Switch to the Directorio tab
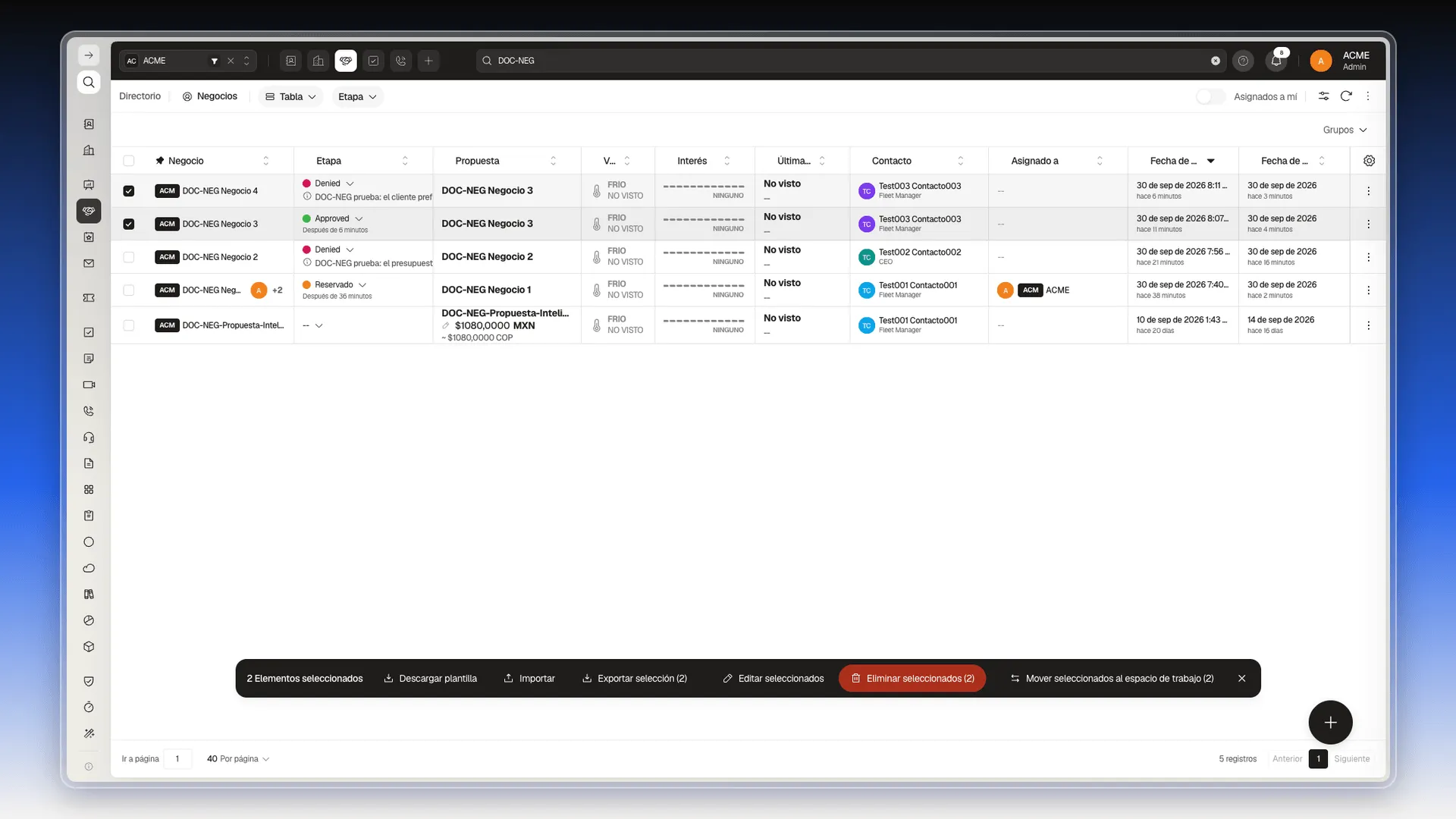The image size is (1456, 819). click(140, 96)
